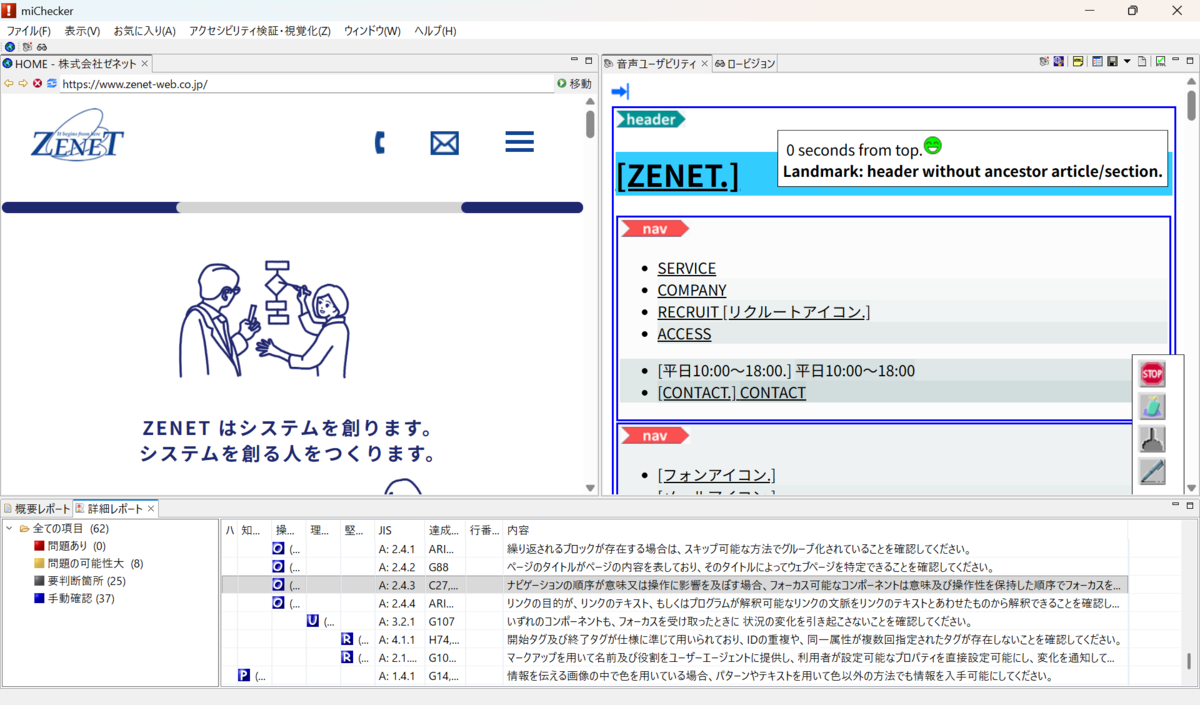The width and height of the screenshot is (1200, 705).
Task: Click the voice usability panel vertical scrollbar thumb
Action: [x=1191, y=105]
